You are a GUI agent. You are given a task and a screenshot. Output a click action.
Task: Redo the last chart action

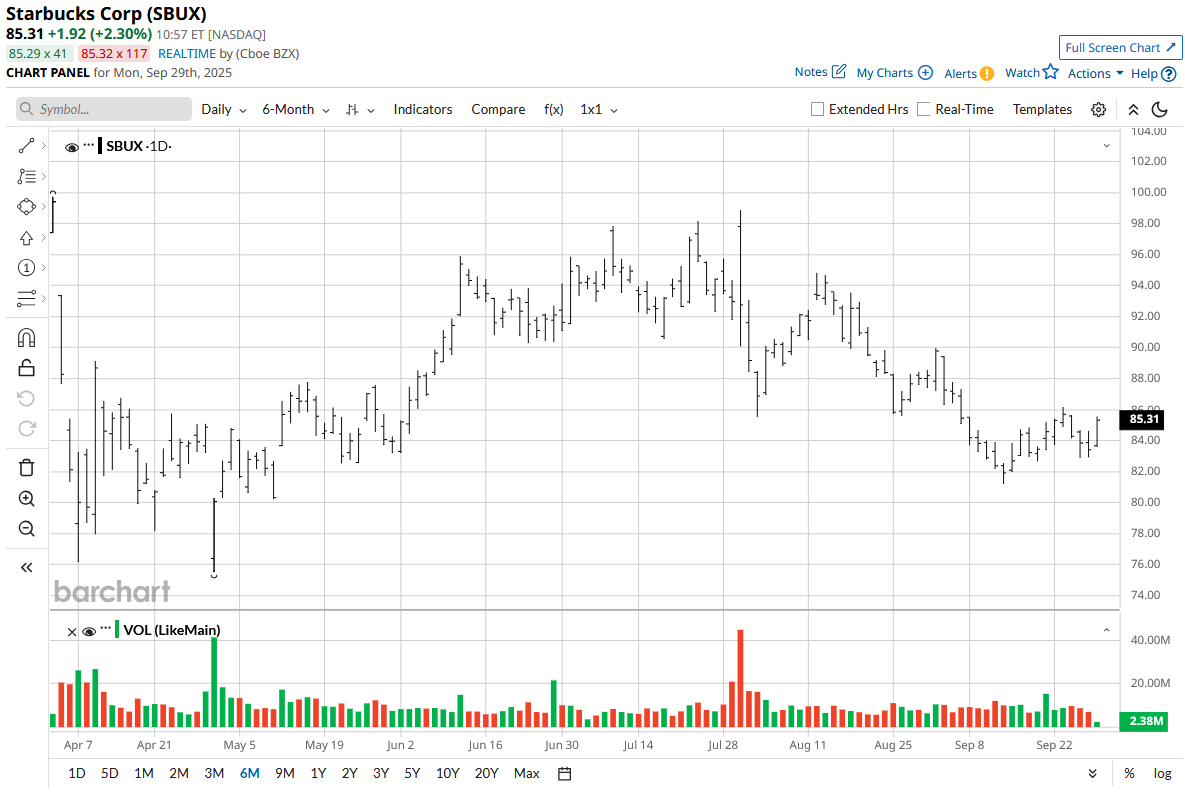[26, 428]
